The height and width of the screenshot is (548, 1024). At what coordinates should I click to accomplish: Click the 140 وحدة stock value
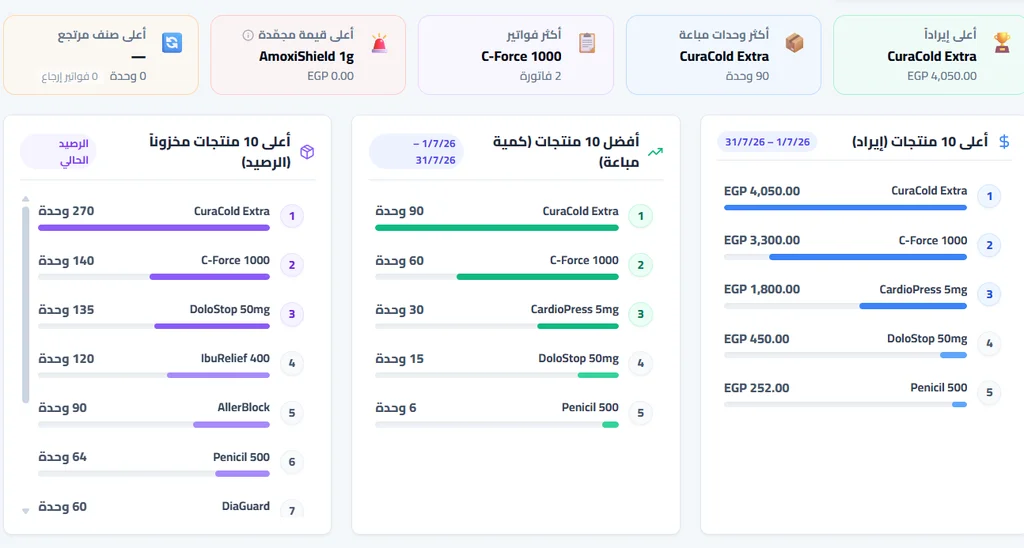[66, 261]
